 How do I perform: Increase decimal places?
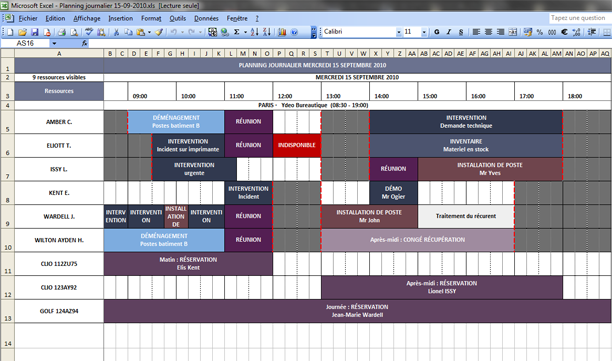tap(576, 32)
